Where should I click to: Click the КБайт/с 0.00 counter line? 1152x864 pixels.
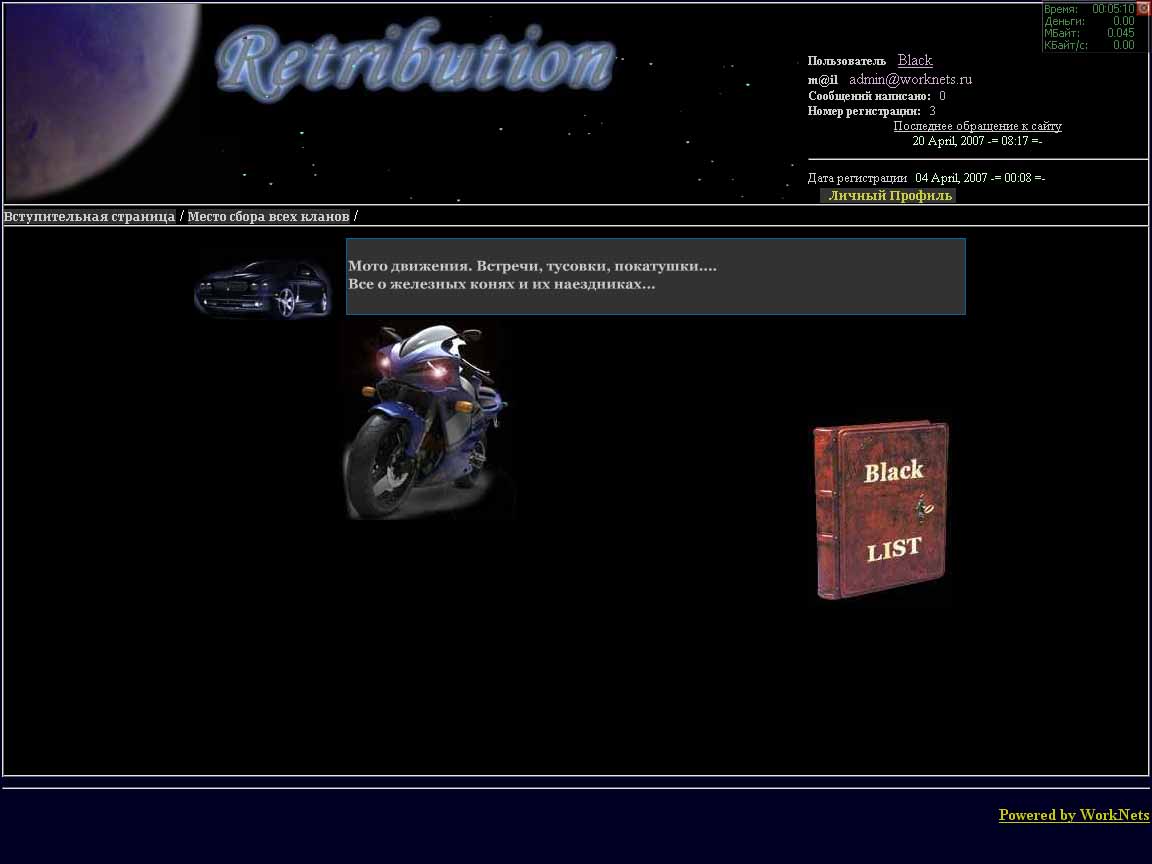click(x=1089, y=45)
